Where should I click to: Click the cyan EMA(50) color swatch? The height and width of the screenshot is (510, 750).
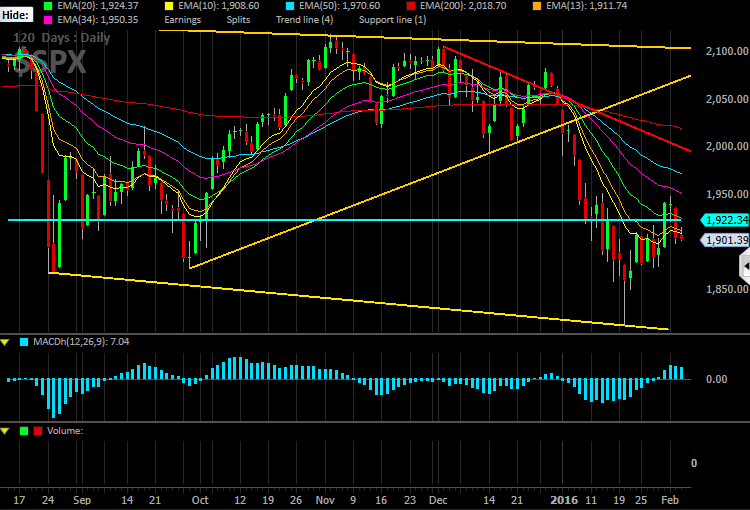(x=290, y=6)
